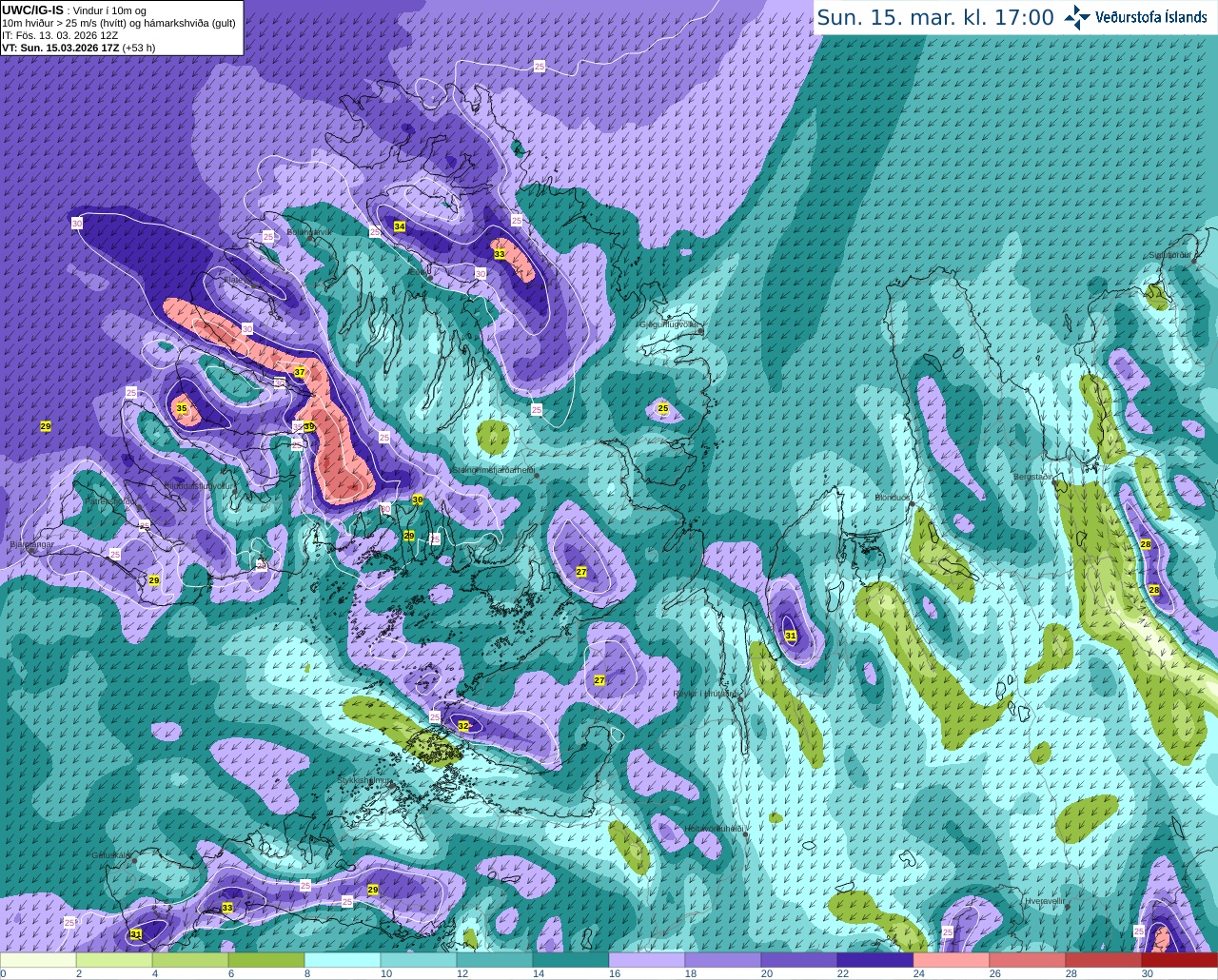Click the Bjargtangar station label

click(x=31, y=544)
